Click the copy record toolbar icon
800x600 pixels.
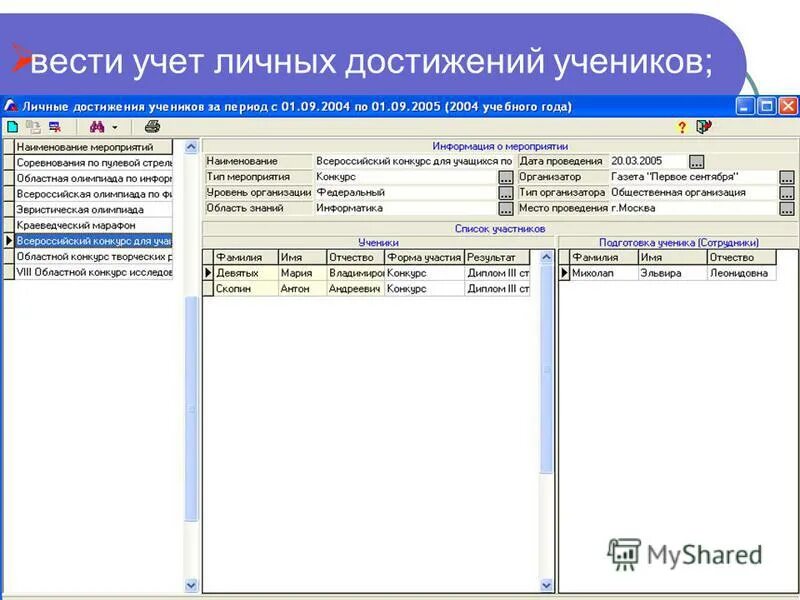click(34, 127)
